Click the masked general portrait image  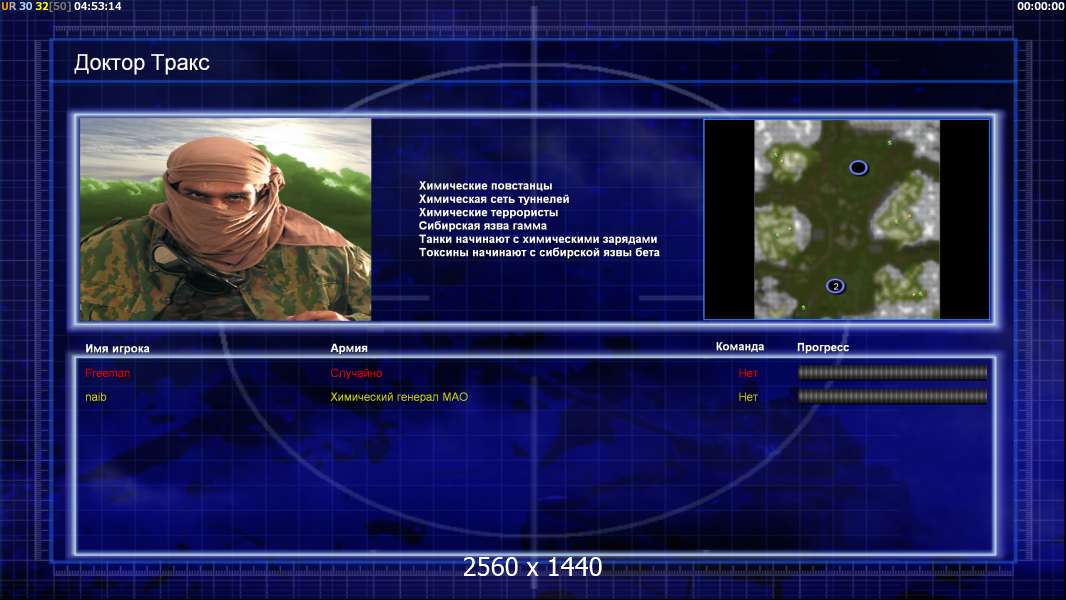[x=226, y=219]
